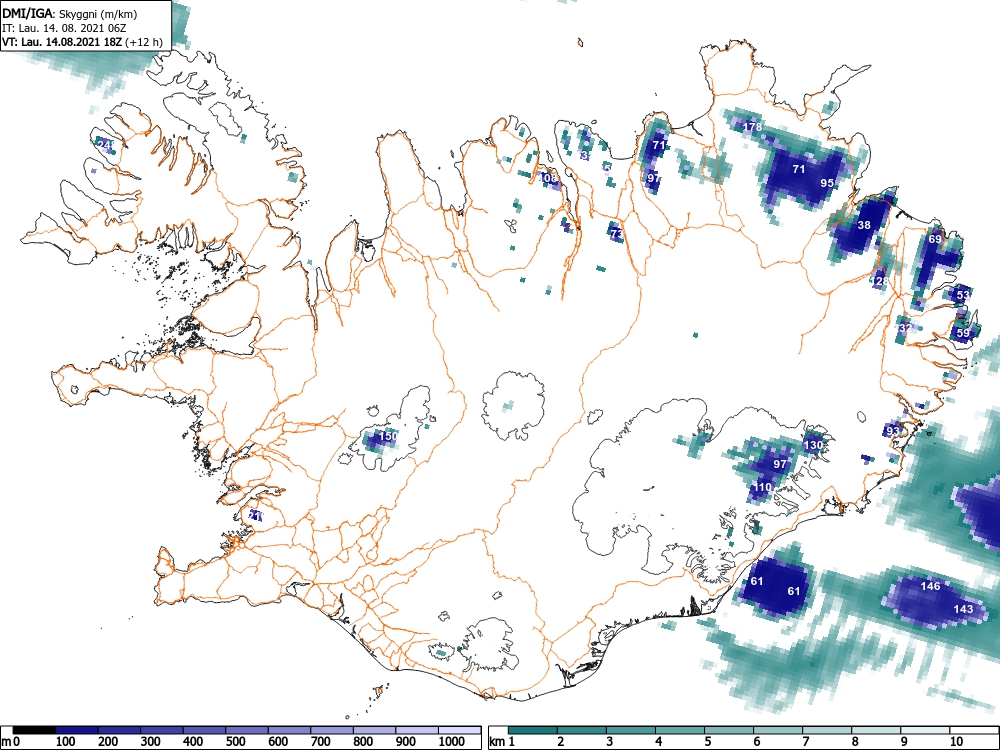This screenshot has height=750, width=1000.
Task: Click the black 0–100 m legend swatch
Action: tap(34, 730)
